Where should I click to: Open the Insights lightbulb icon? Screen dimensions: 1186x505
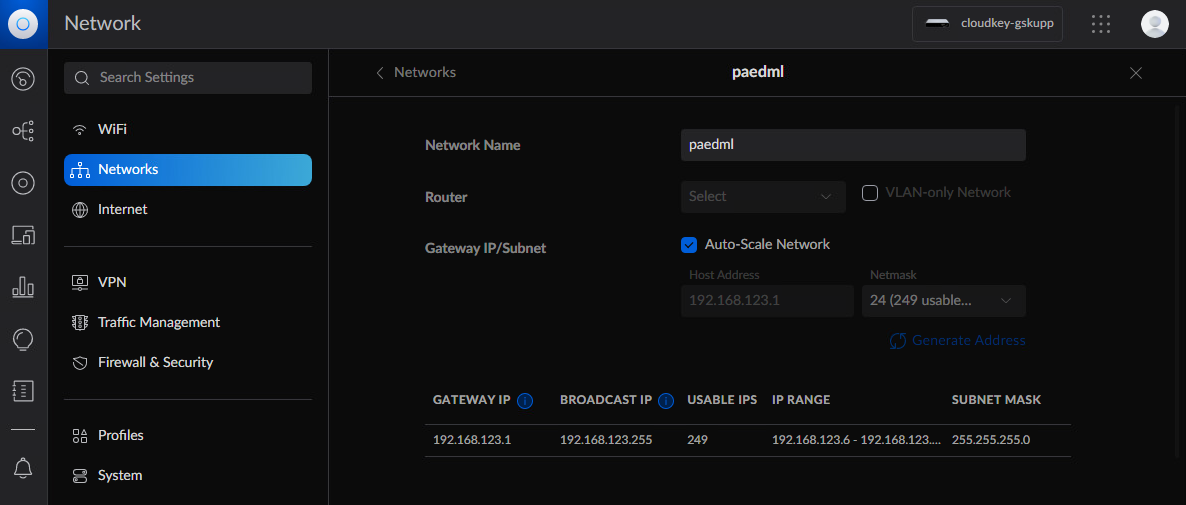pos(23,339)
